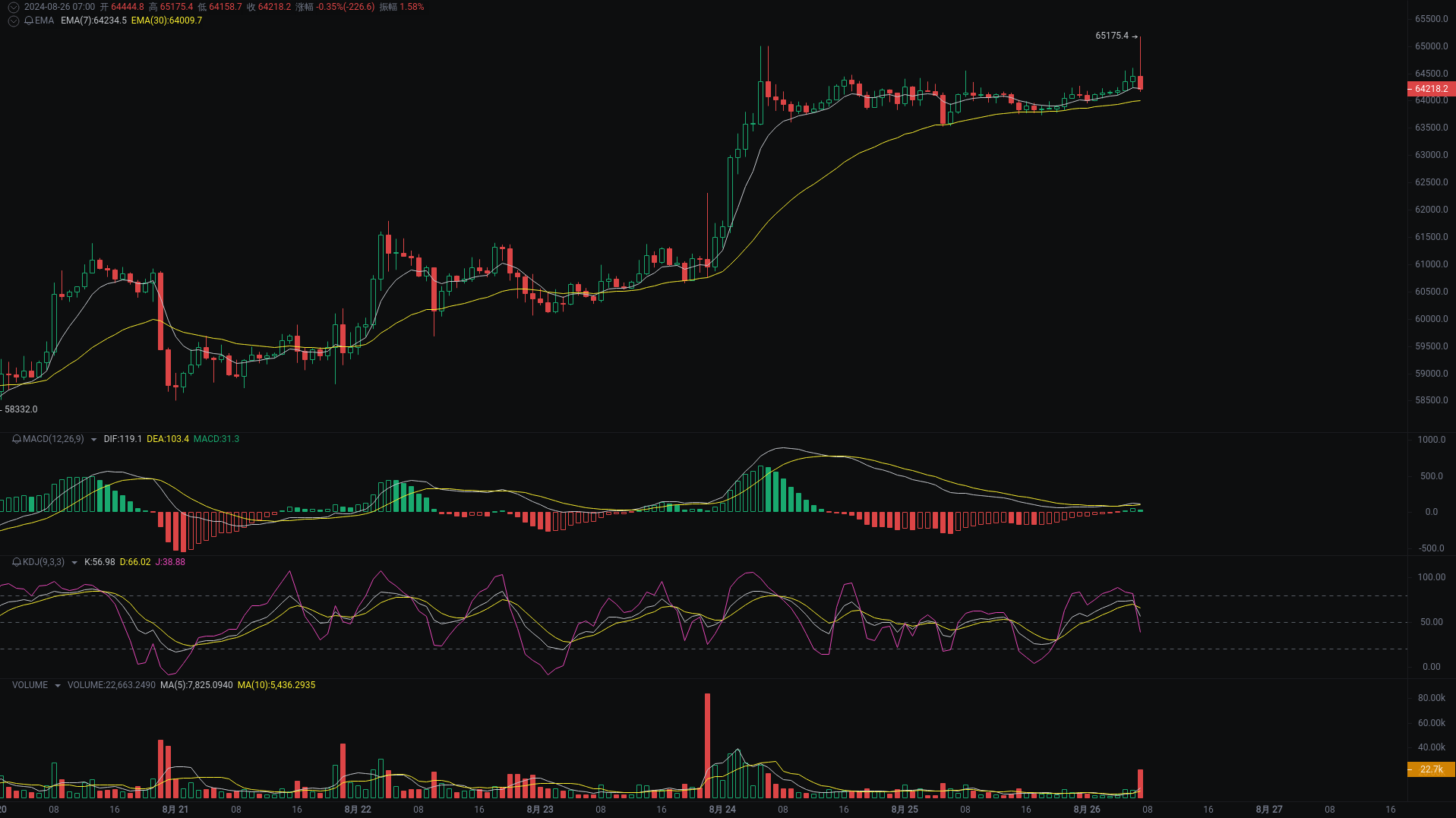1456x818 pixels.
Task: Expand the VOLUME indicator dropdown
Action: [x=57, y=684]
